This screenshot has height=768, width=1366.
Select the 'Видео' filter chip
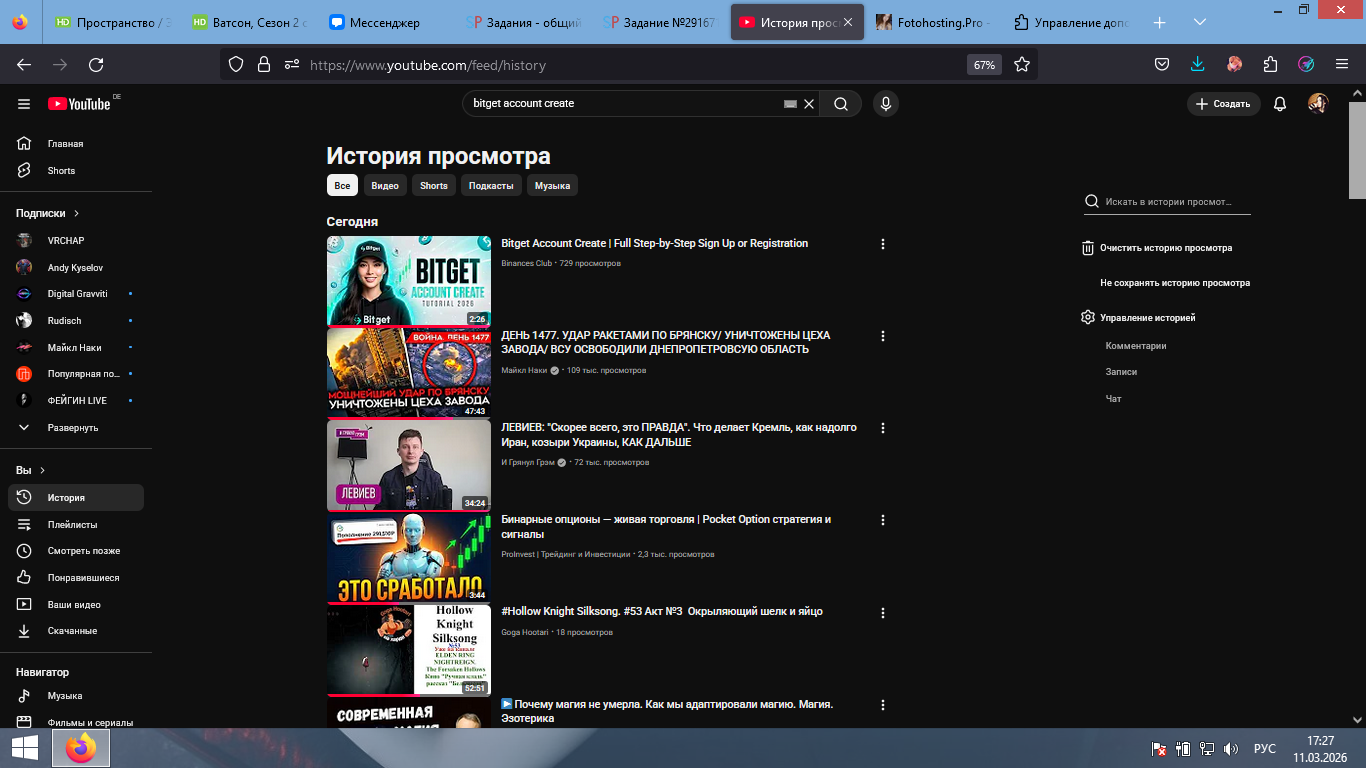(384, 186)
